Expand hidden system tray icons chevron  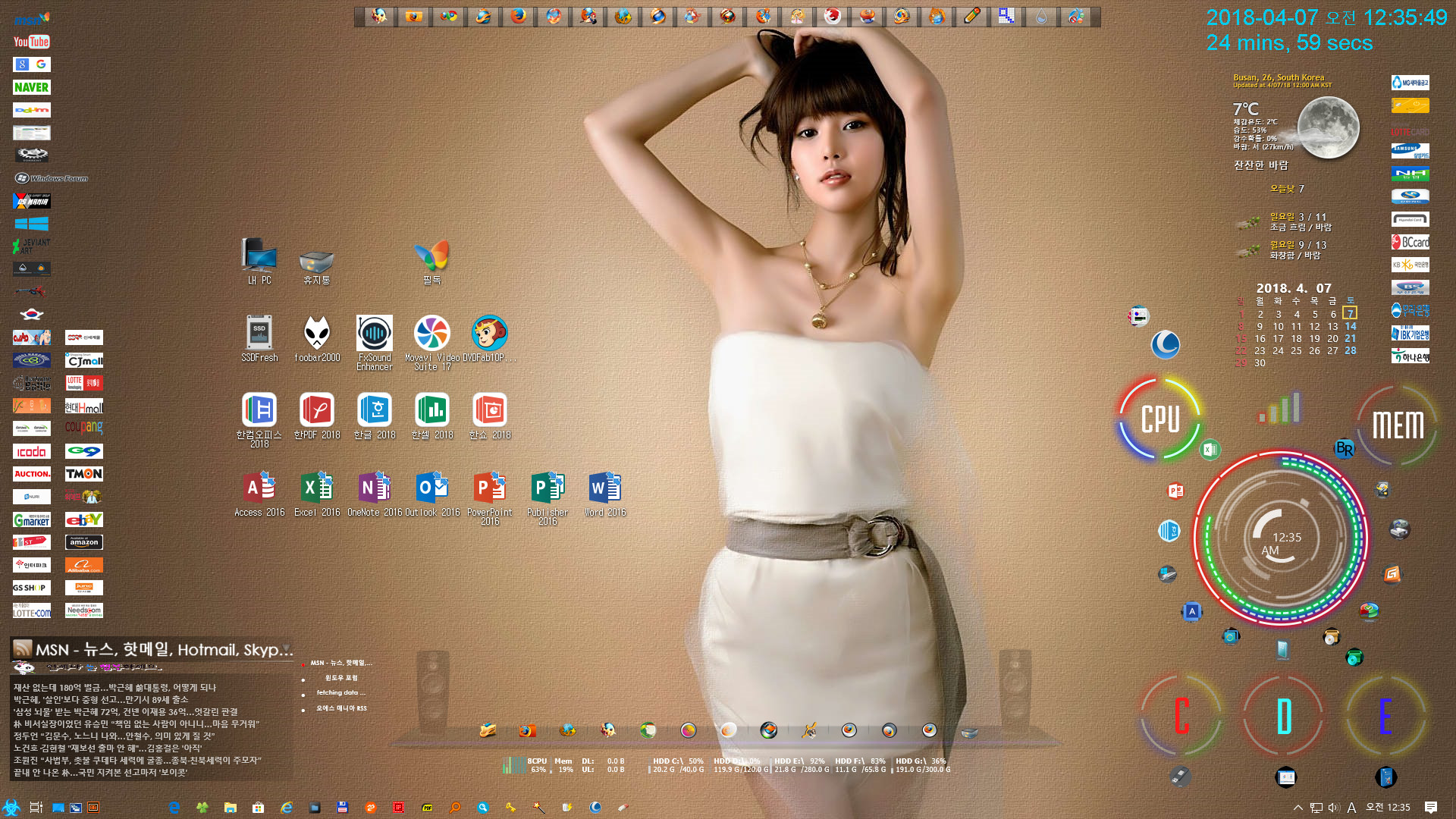click(x=1298, y=808)
